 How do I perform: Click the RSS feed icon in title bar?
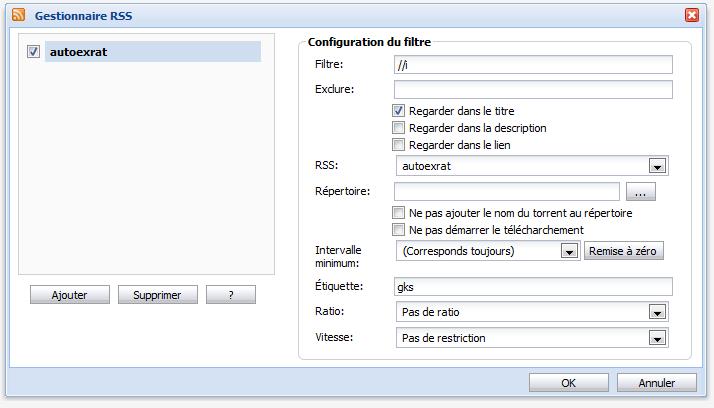point(18,15)
